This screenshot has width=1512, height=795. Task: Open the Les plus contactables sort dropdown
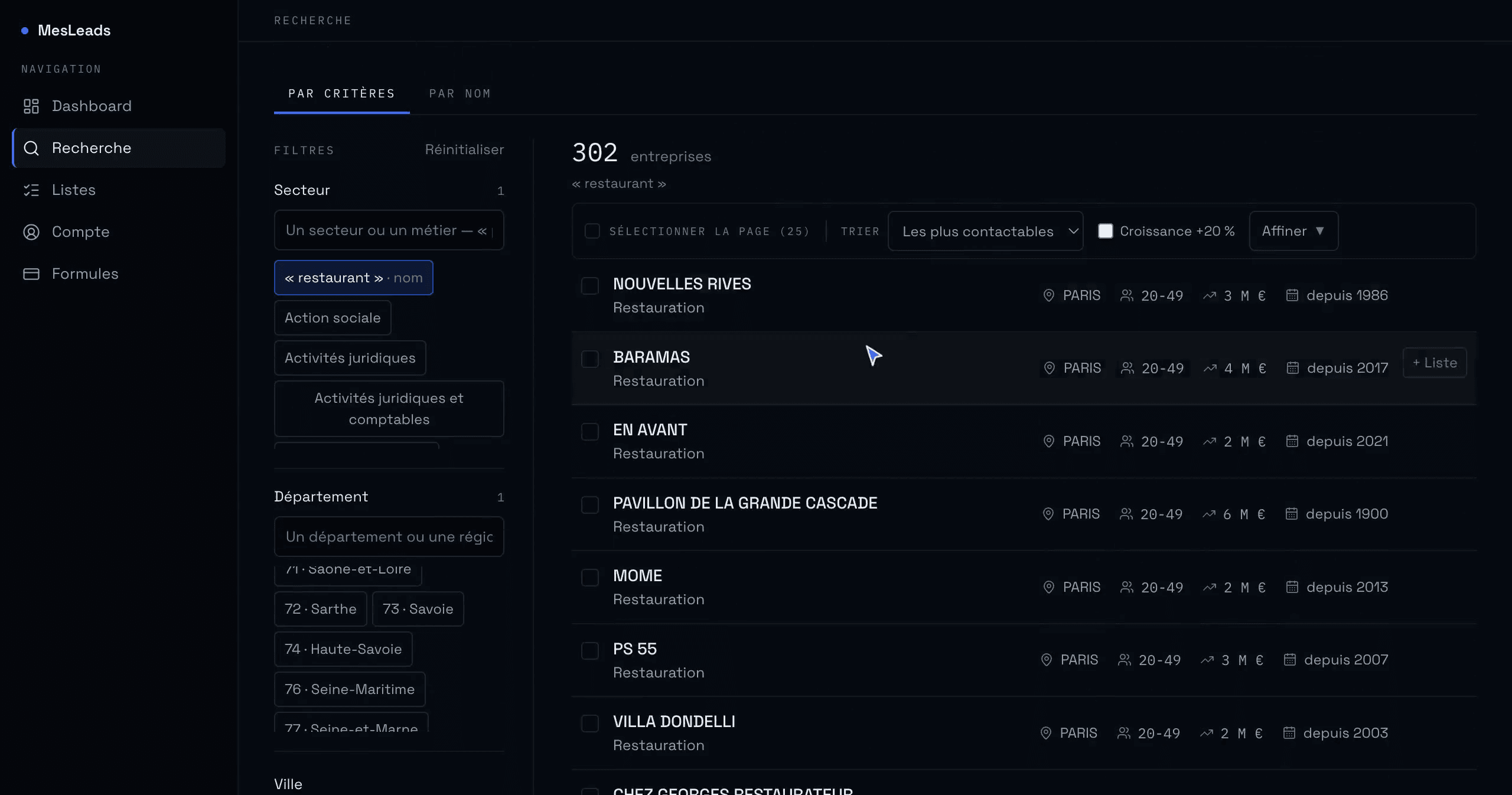(986, 231)
